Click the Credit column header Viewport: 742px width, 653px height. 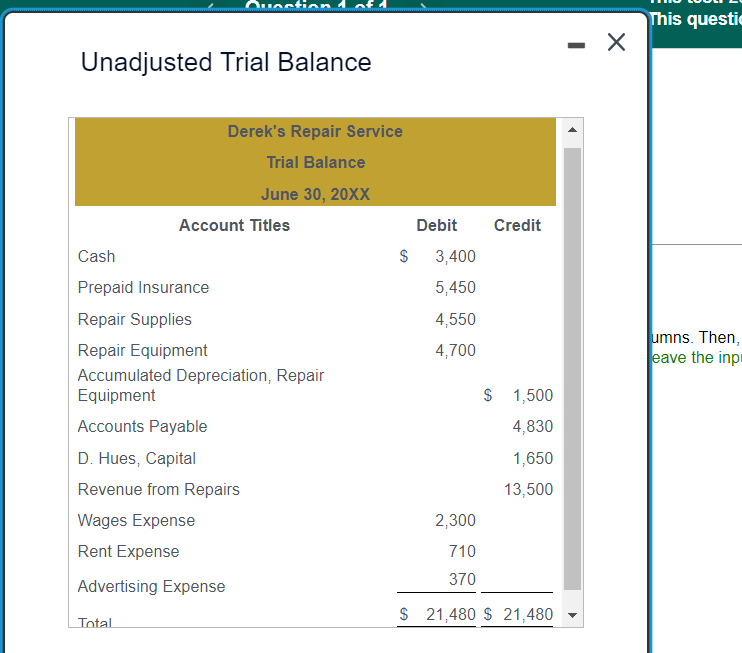point(517,225)
